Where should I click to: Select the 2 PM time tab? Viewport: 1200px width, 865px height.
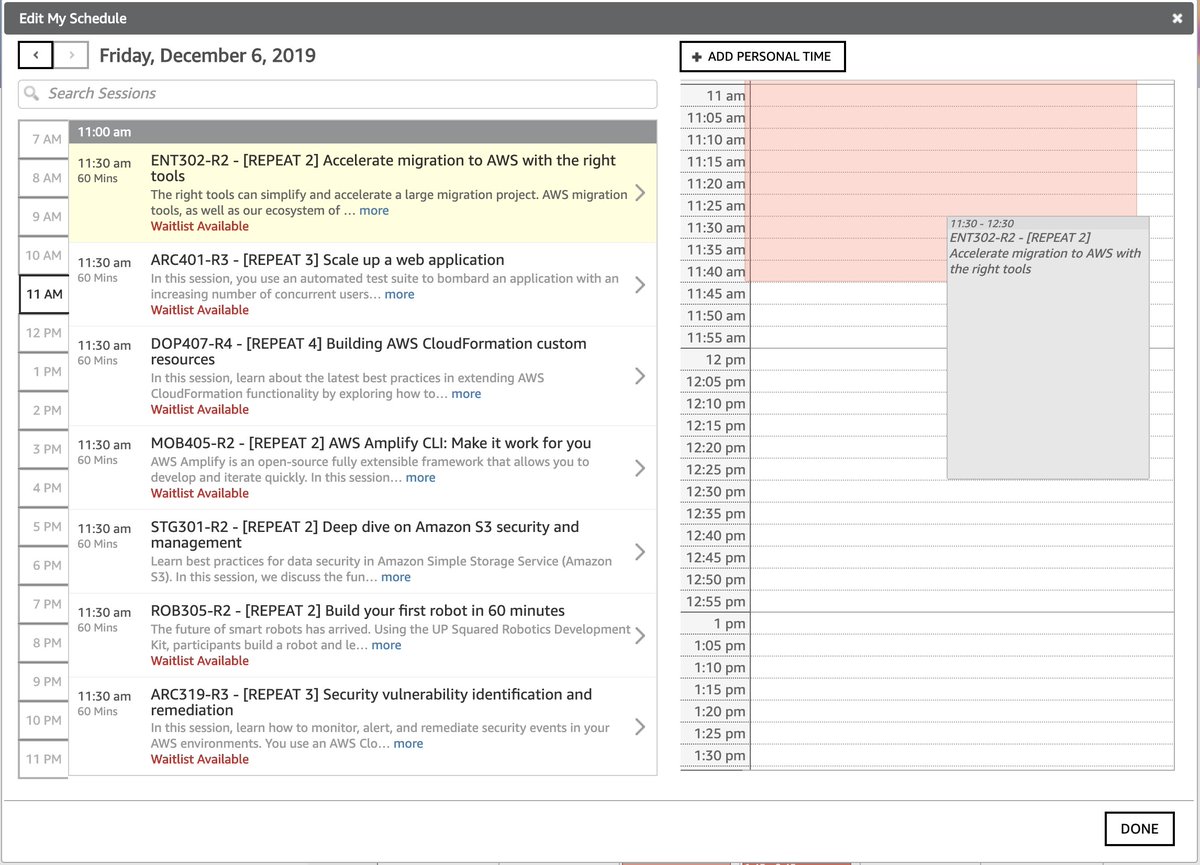(x=44, y=410)
